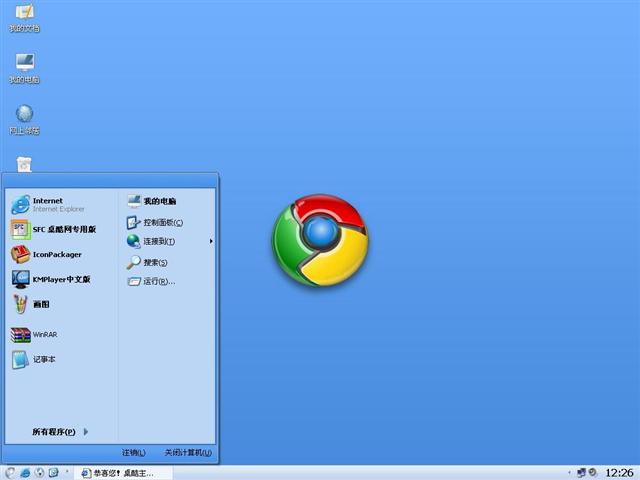Open the Recycle Bin desktop icon
640x480 pixels.
point(24,164)
